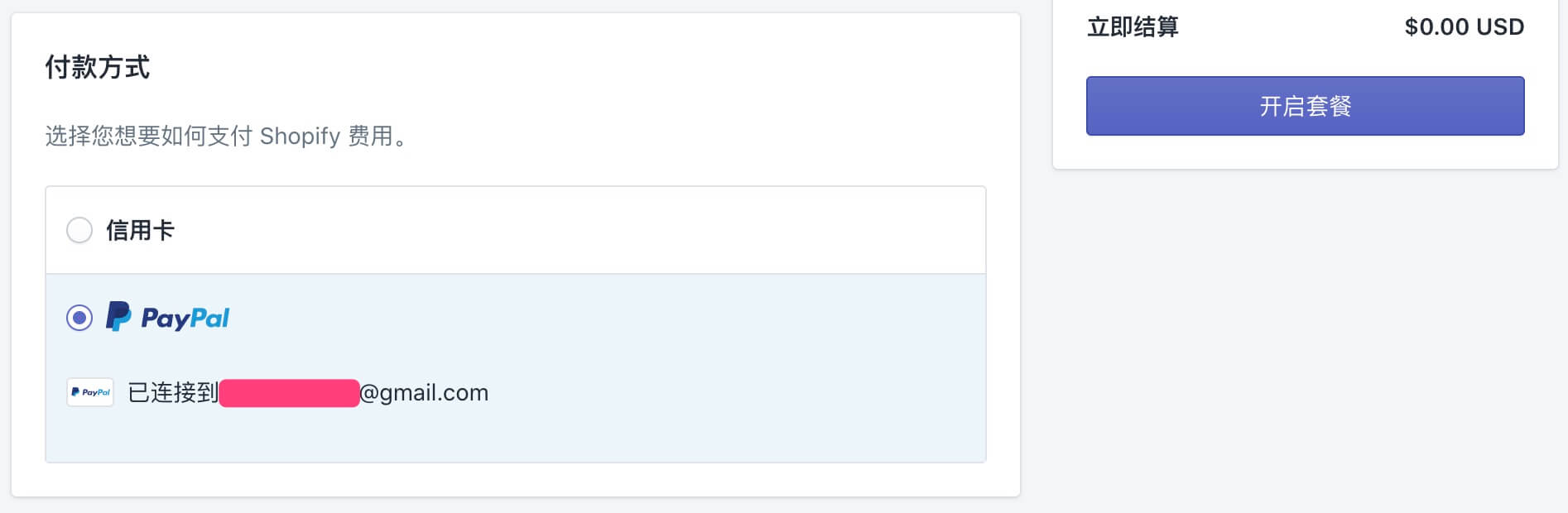1568x513 pixels.
Task: Click the blue P emblem in the PayPal logo
Action: pyautogui.click(x=118, y=317)
